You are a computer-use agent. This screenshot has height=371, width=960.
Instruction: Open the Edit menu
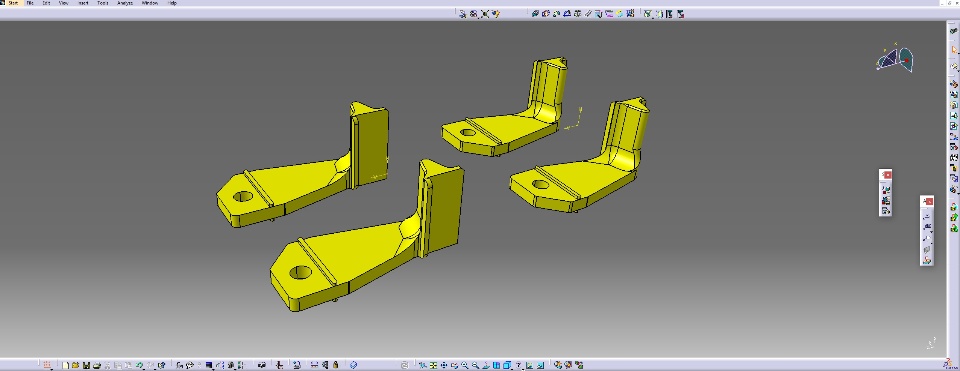[x=47, y=3]
